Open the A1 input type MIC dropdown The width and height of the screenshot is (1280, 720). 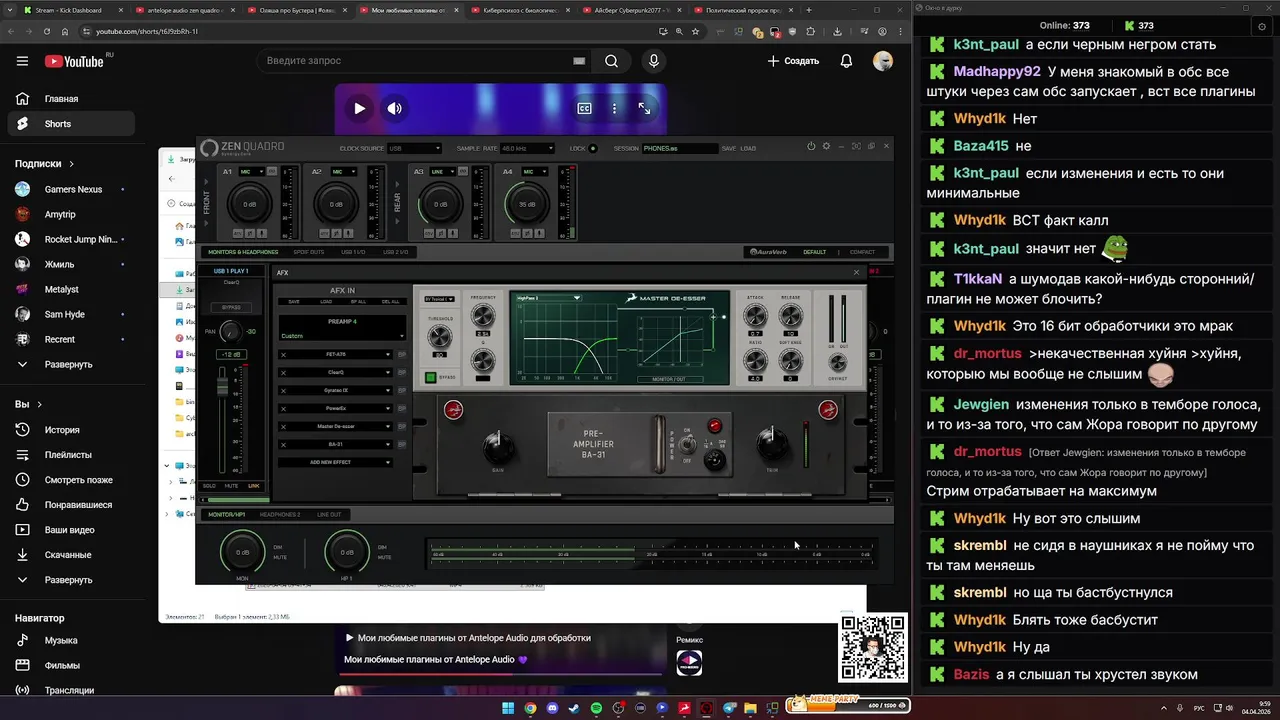tap(252, 171)
